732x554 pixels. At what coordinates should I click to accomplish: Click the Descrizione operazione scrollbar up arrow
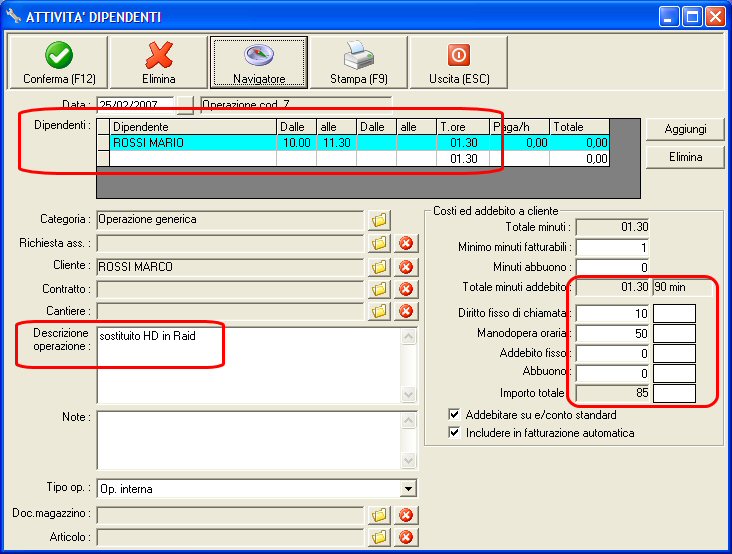408,337
